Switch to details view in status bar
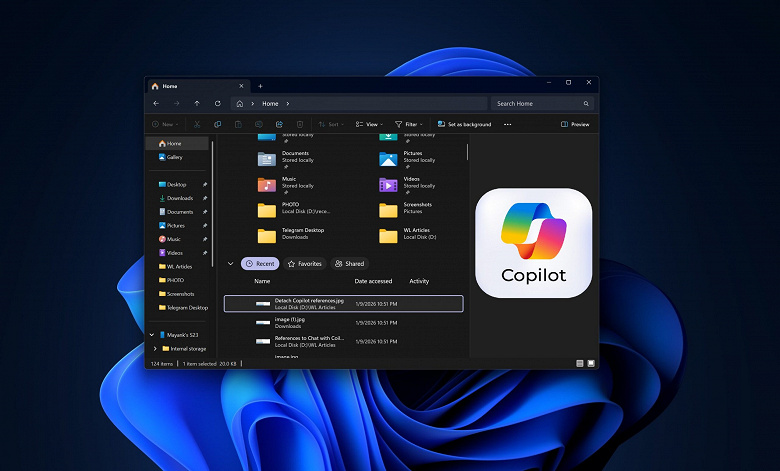The height and width of the screenshot is (471, 780). pyautogui.click(x=578, y=363)
